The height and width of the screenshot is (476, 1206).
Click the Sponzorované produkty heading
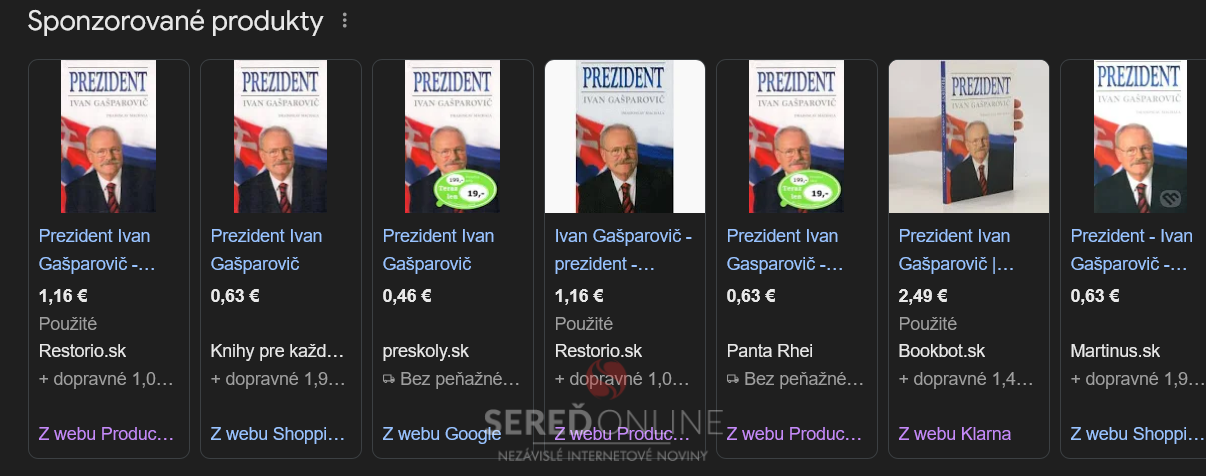176,22
